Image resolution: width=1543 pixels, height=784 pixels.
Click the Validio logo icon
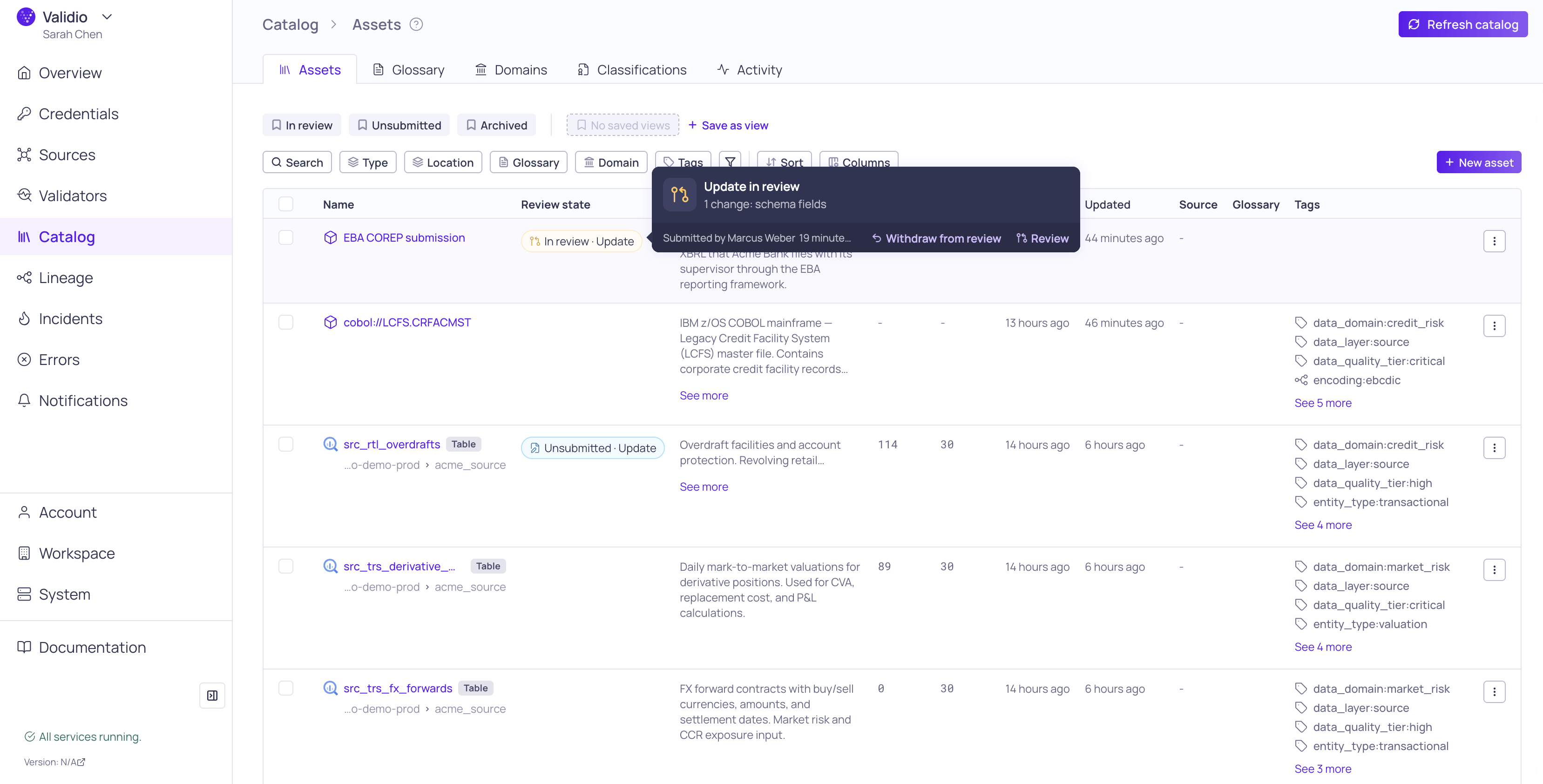coord(26,17)
